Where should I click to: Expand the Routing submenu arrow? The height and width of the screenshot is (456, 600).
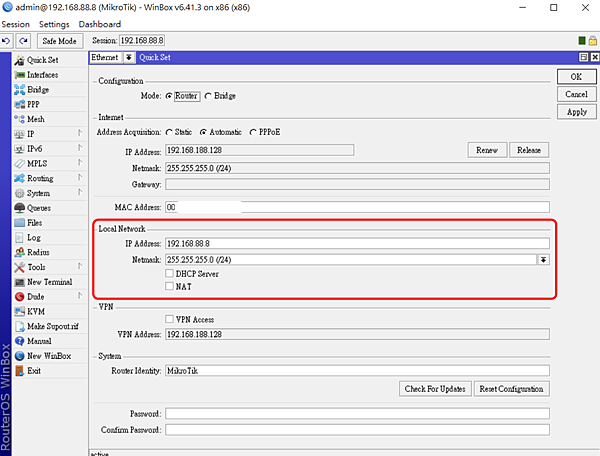coord(80,178)
